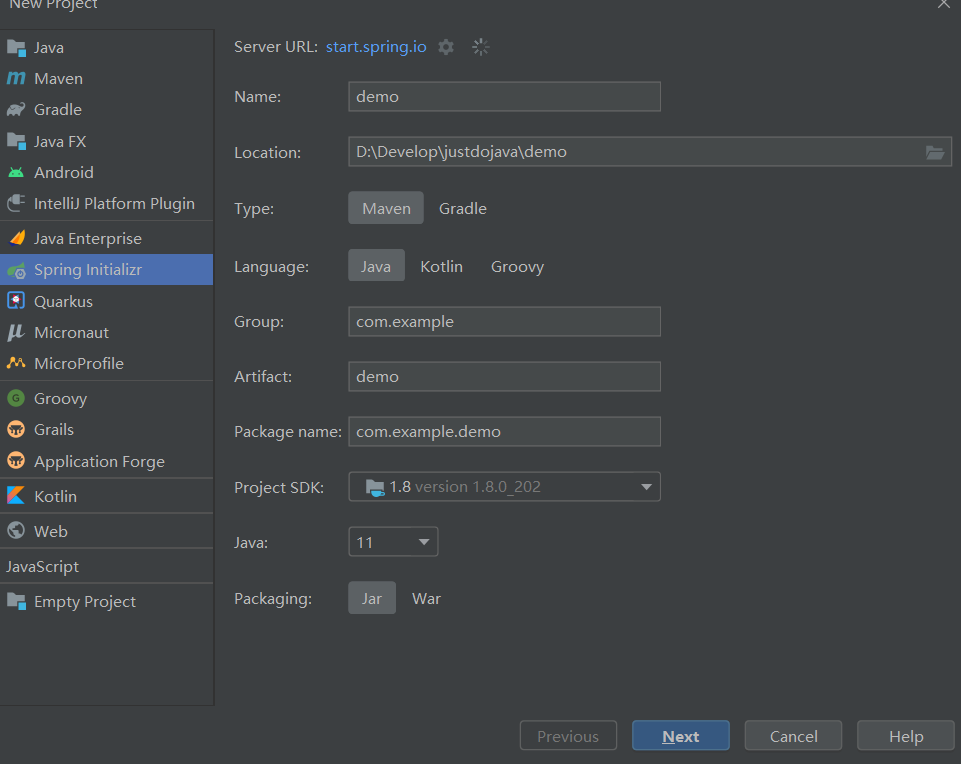Click the Empty Project folder icon

coord(16,602)
